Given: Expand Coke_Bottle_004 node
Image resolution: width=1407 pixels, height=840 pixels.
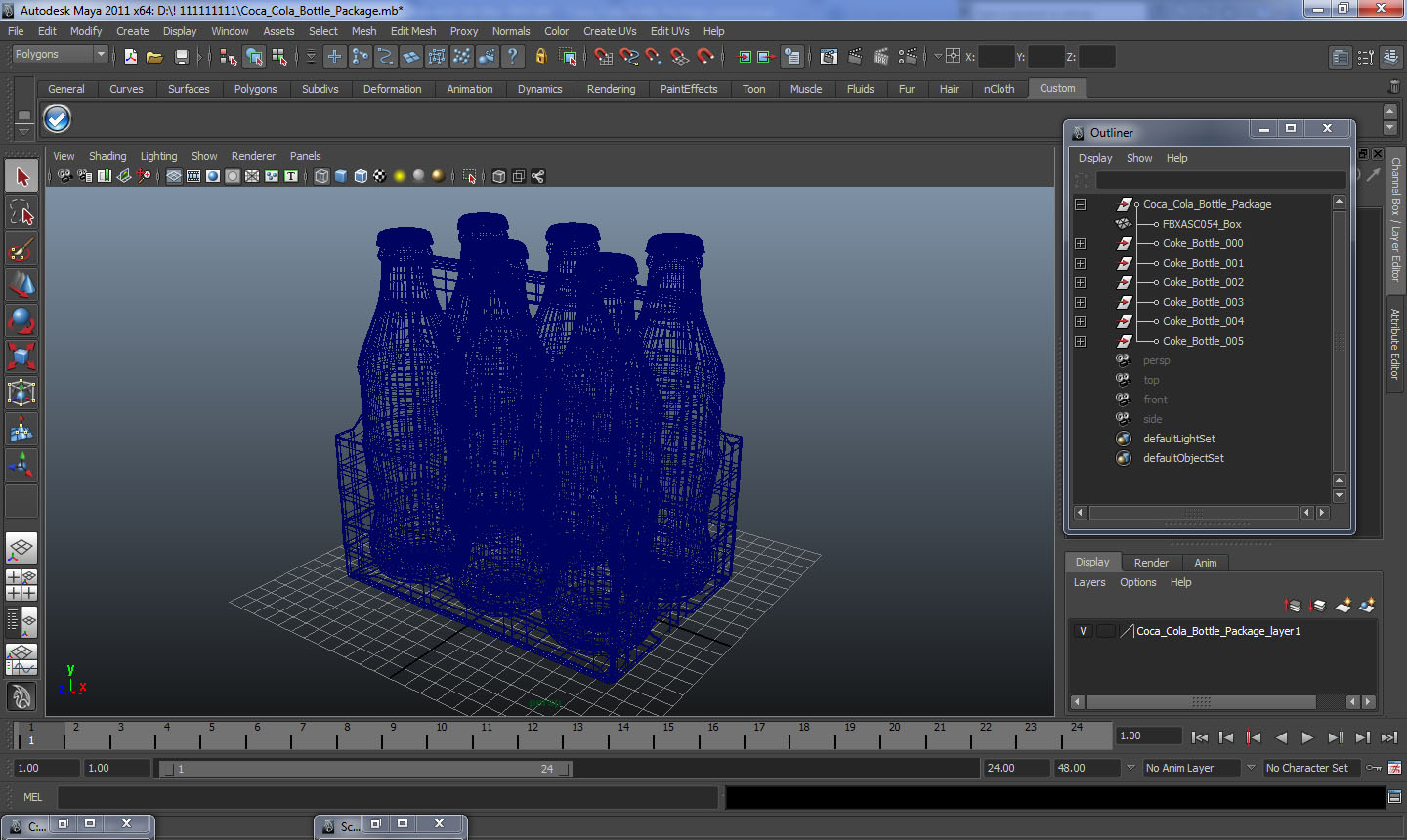Looking at the screenshot, I should coord(1080,321).
